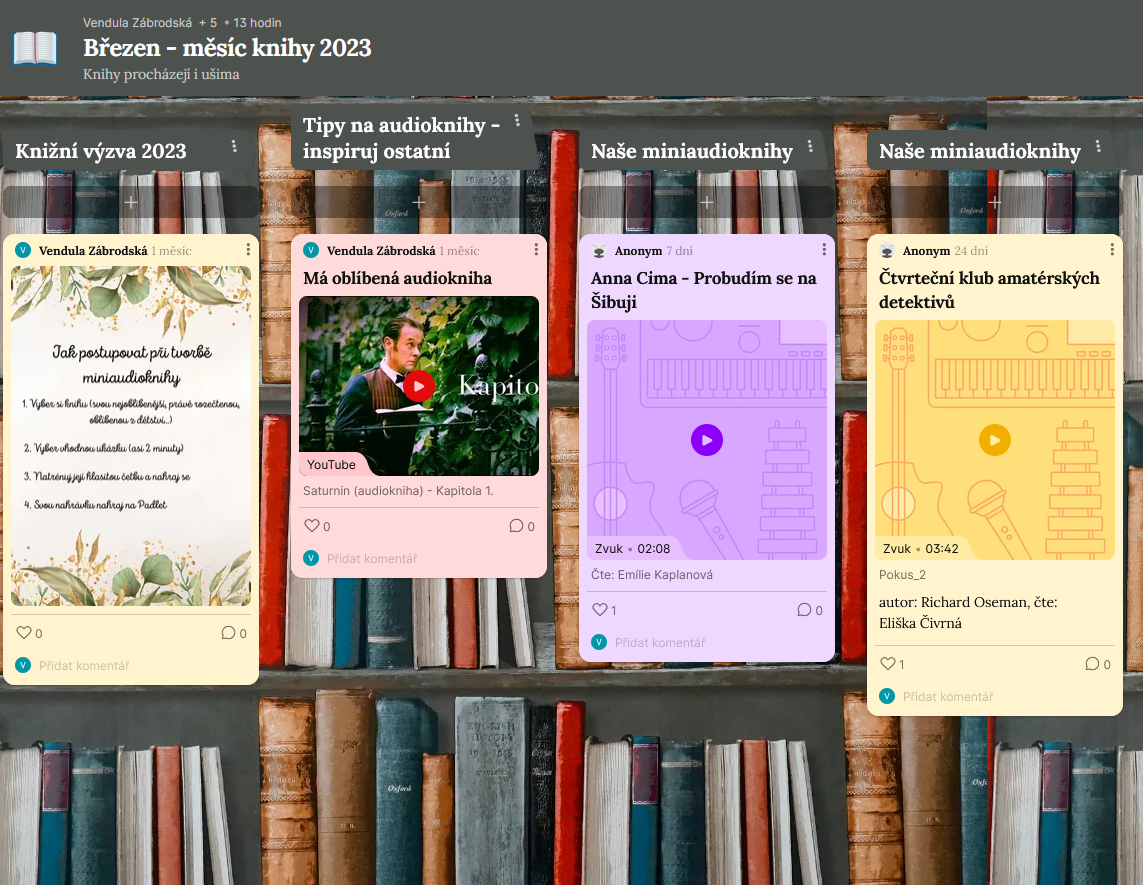Click Vendula Zábrodská author name in header
Image resolution: width=1143 pixels, height=885 pixels.
click(x=137, y=22)
